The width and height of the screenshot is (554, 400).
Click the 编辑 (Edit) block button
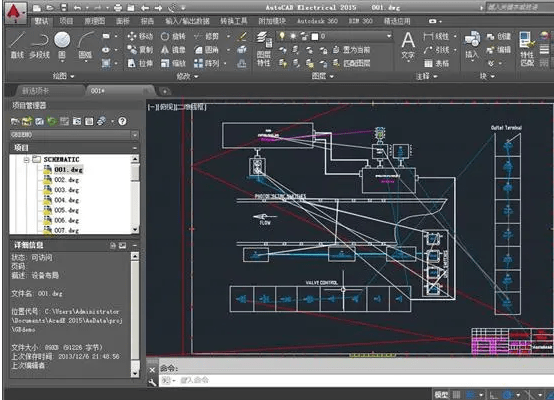pos(499,50)
